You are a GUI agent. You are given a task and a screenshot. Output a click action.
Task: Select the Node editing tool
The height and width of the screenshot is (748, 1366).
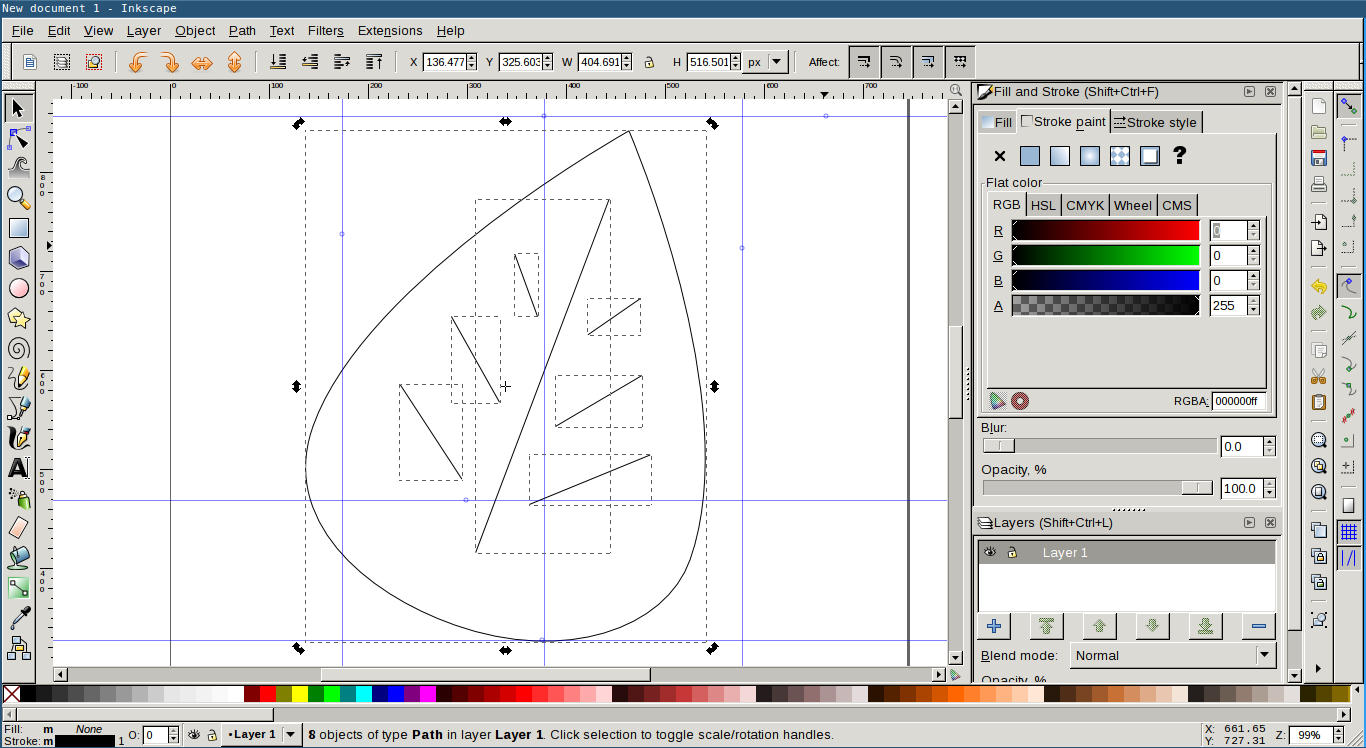click(18, 137)
